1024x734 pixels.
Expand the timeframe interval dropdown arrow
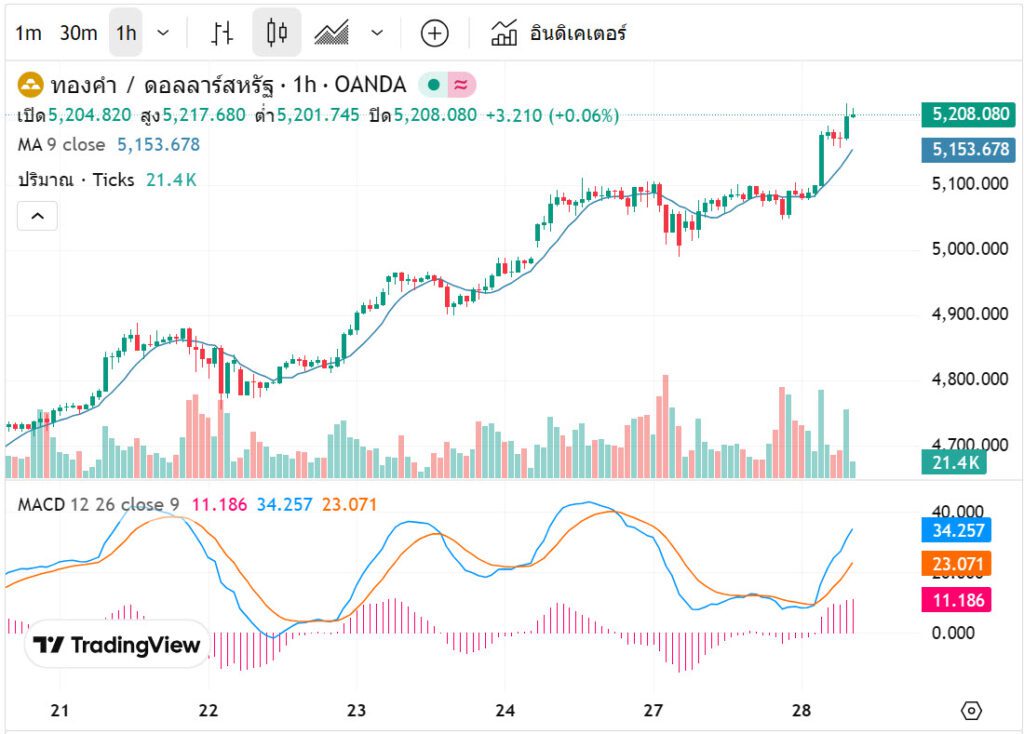point(164,33)
